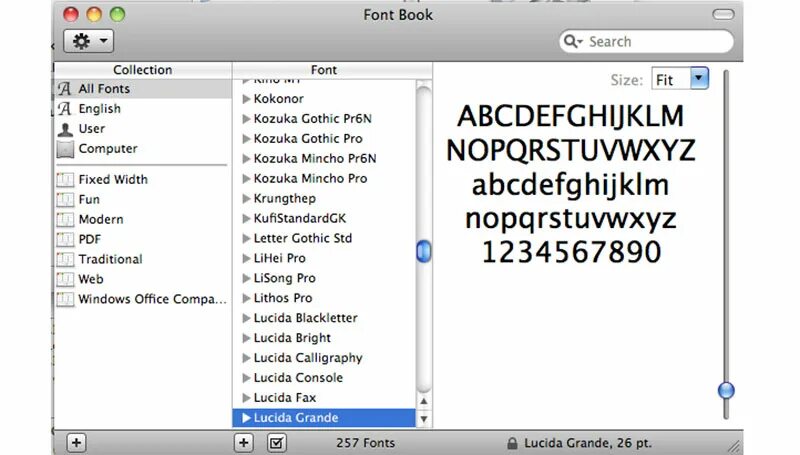800x455 pixels.
Task: Click the All Fonts icon
Action: (x=65, y=89)
